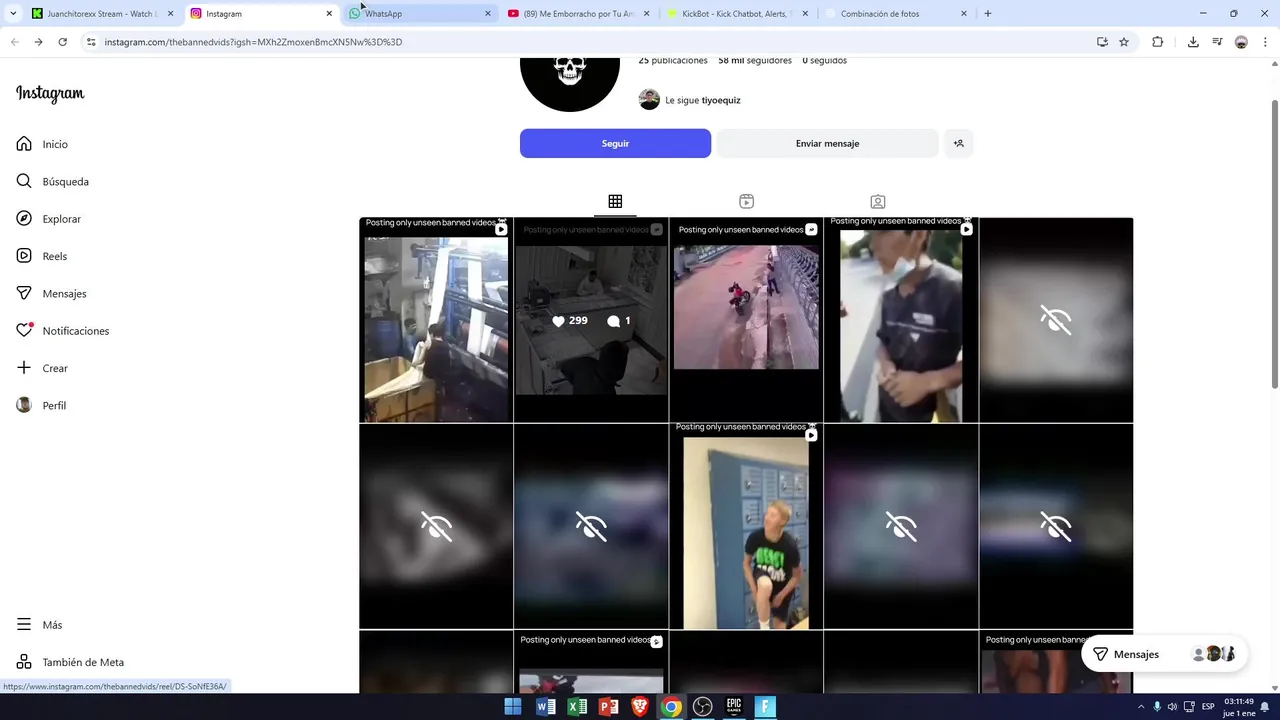Viewport: 1280px width, 720px height.
Task: Open Mensajes in the left sidebar
Action: point(52,294)
